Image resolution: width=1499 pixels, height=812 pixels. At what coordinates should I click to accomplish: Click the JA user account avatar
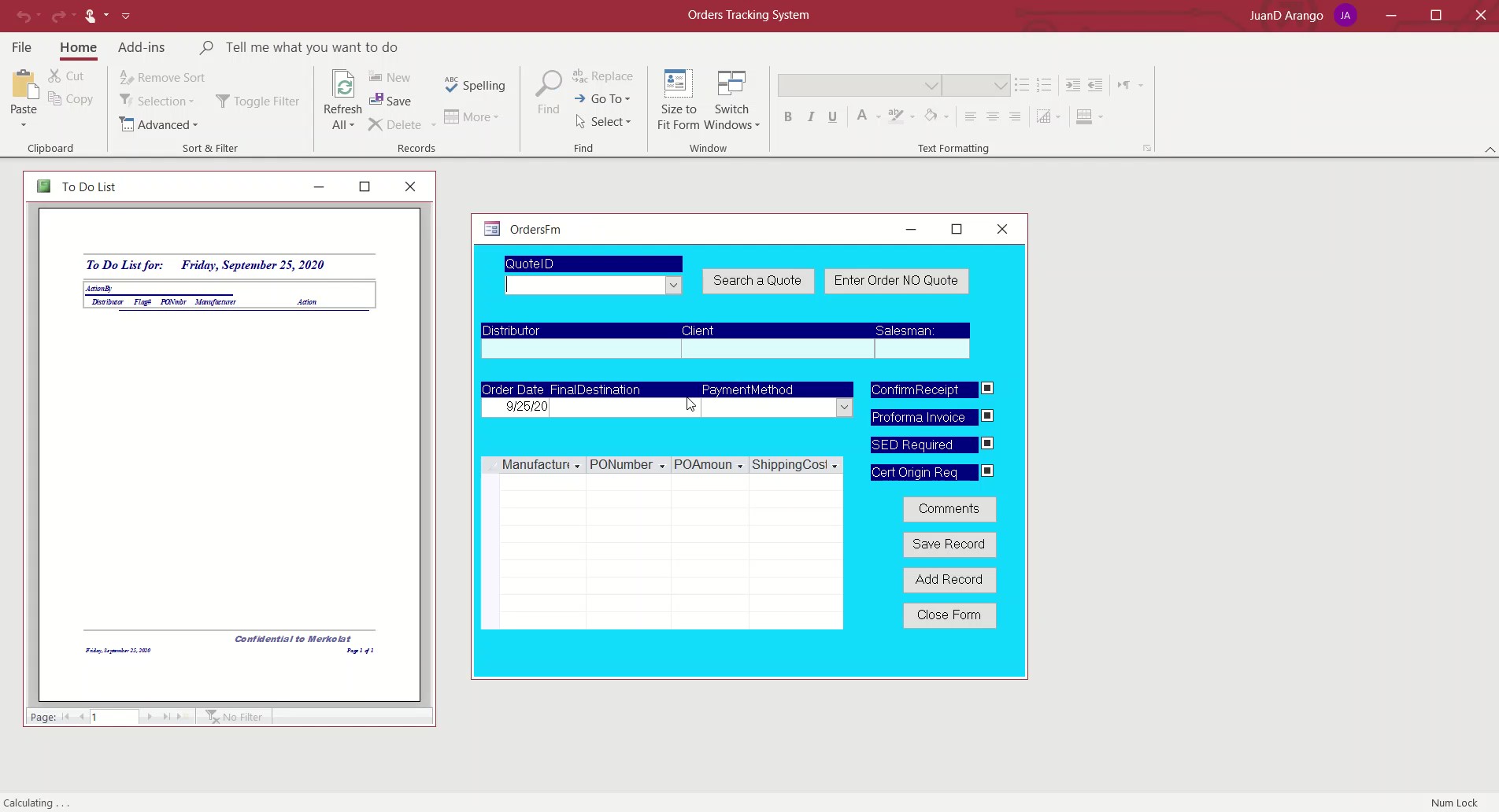[1345, 16]
